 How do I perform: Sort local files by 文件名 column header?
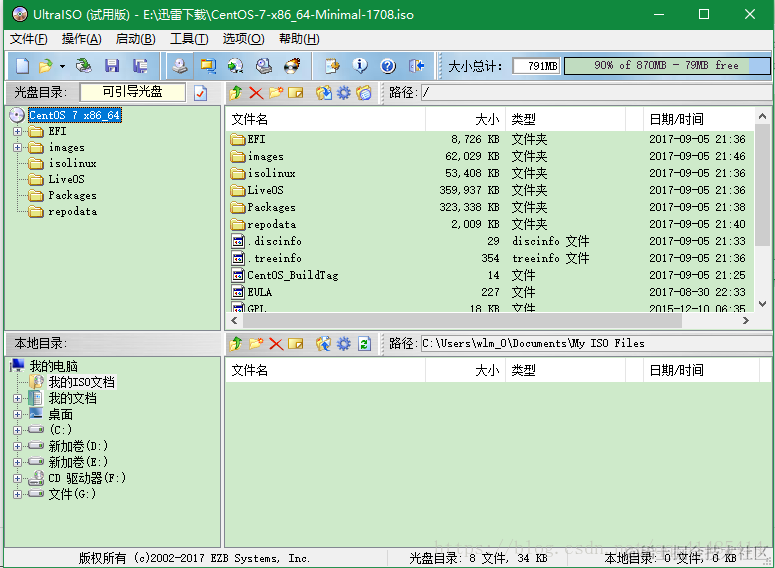326,370
